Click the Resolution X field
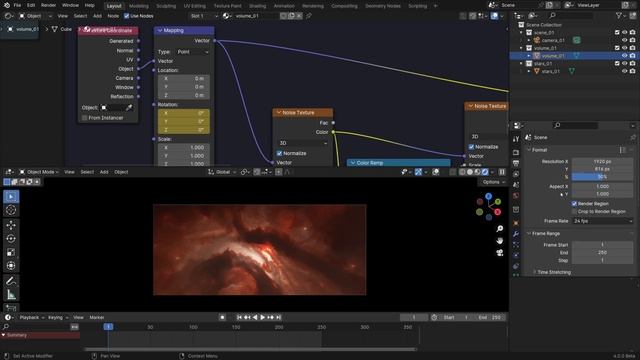Image resolution: width=640 pixels, height=360 pixels. pos(602,162)
